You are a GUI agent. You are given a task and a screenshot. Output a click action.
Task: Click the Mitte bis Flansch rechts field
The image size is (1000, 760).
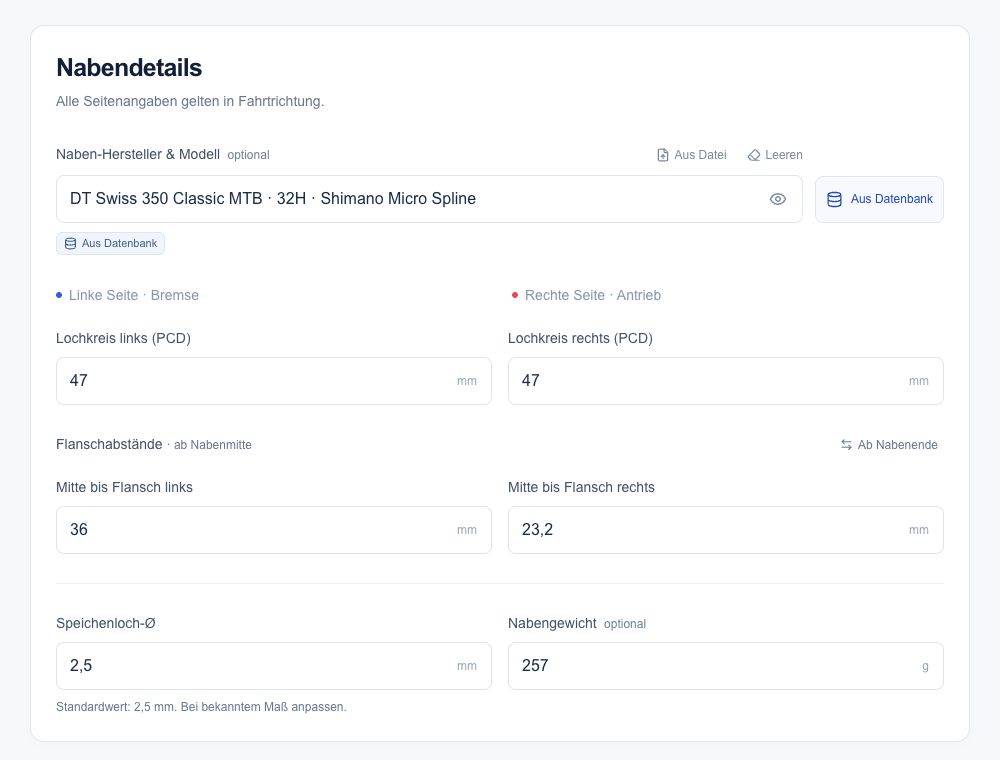pos(726,530)
